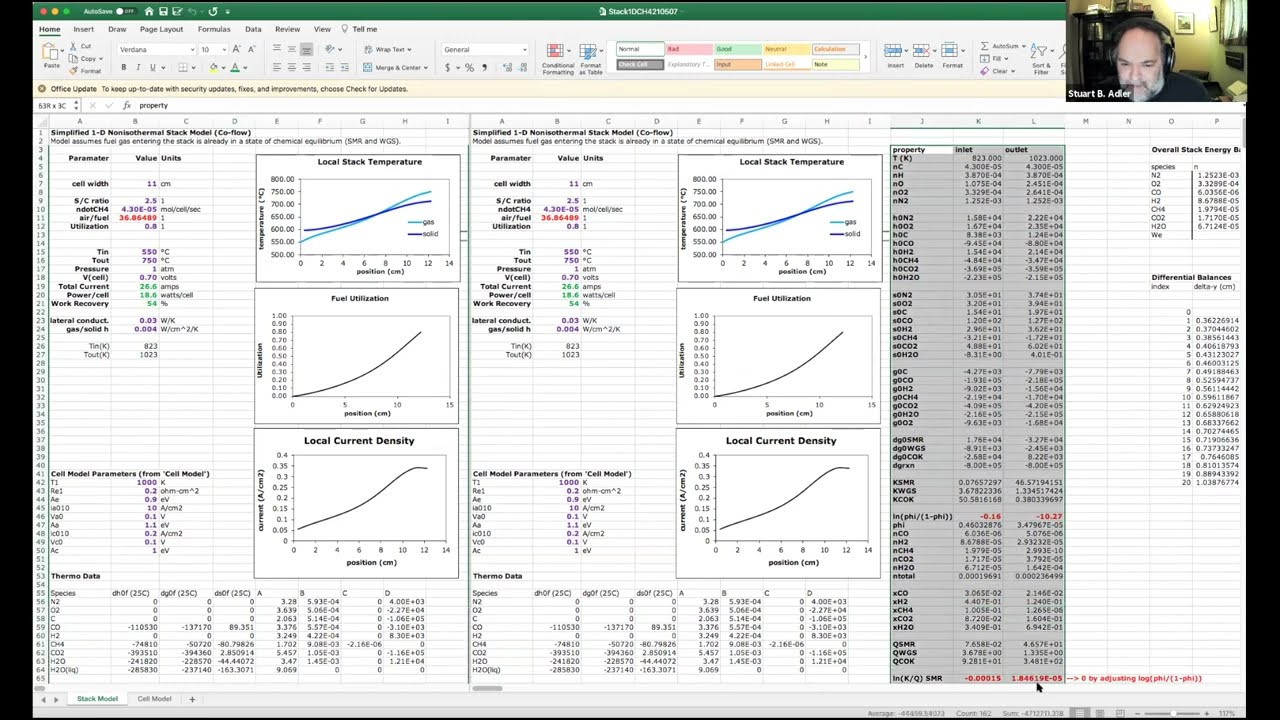Toggle Italic formatting

pyautogui.click(x=138, y=68)
